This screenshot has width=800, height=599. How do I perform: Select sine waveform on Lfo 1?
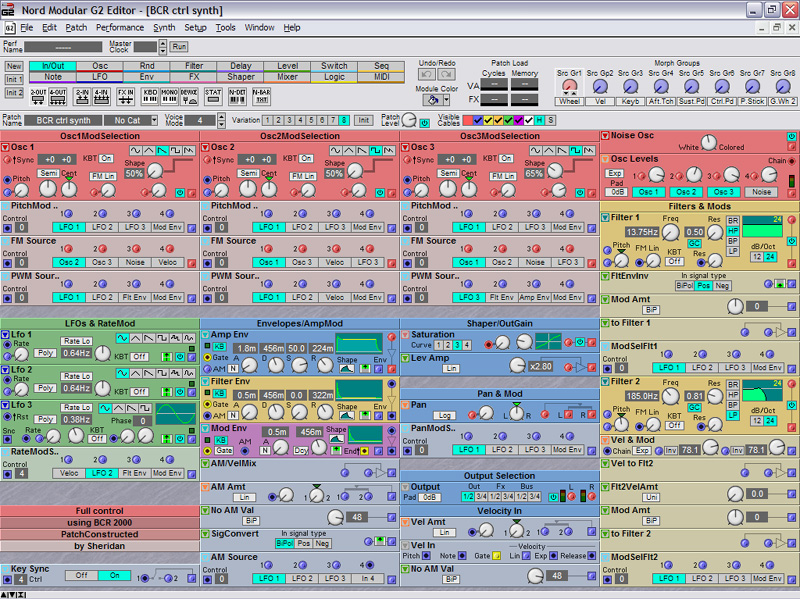[122, 338]
